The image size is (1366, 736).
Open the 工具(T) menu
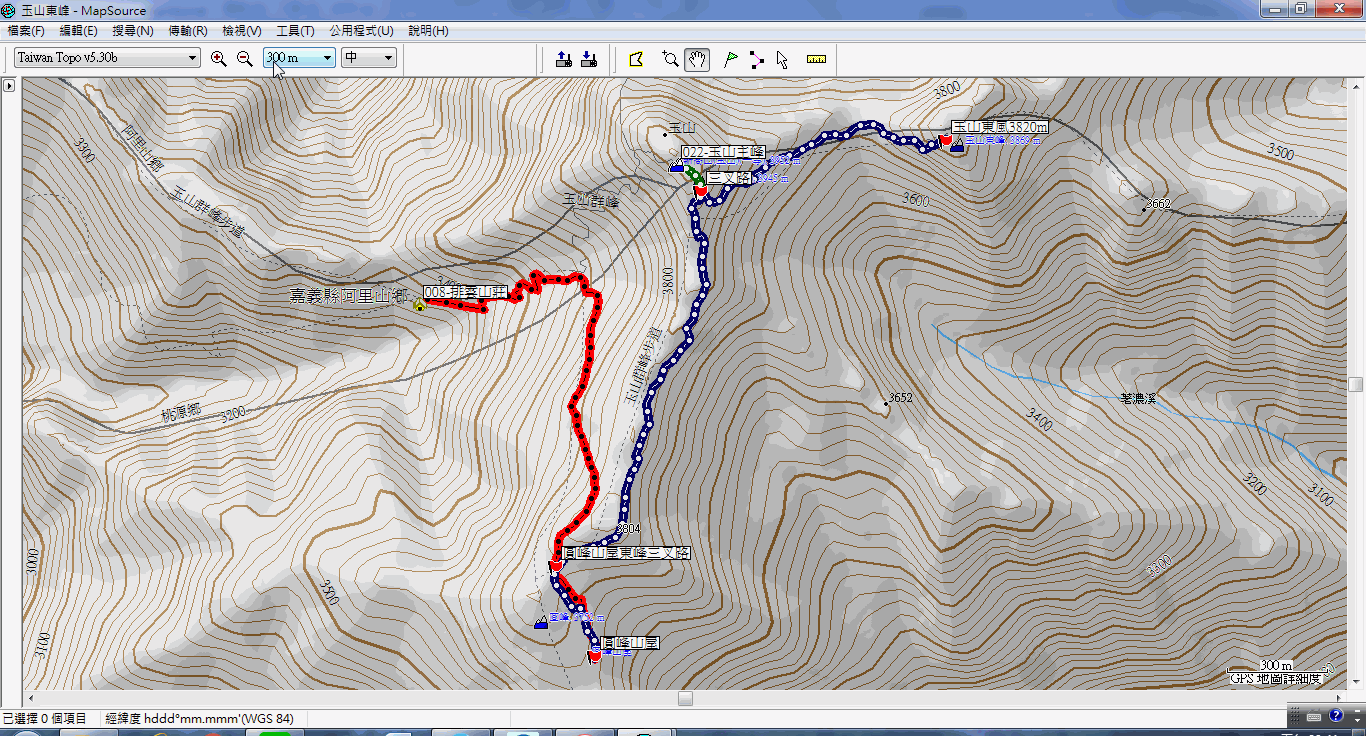[295, 31]
